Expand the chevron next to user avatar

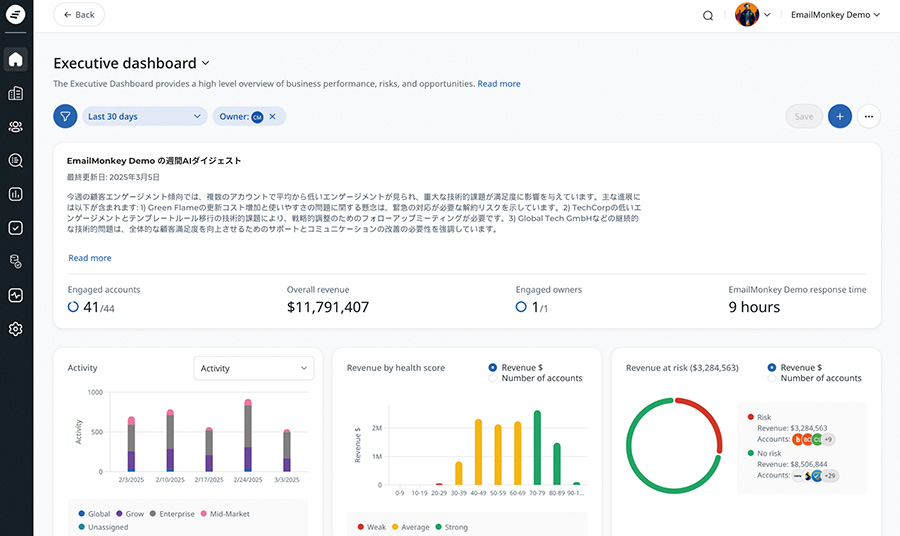point(767,15)
